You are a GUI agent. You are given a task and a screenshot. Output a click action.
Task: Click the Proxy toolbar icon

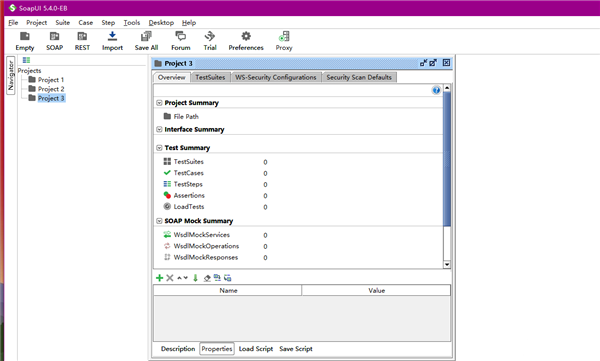click(284, 41)
